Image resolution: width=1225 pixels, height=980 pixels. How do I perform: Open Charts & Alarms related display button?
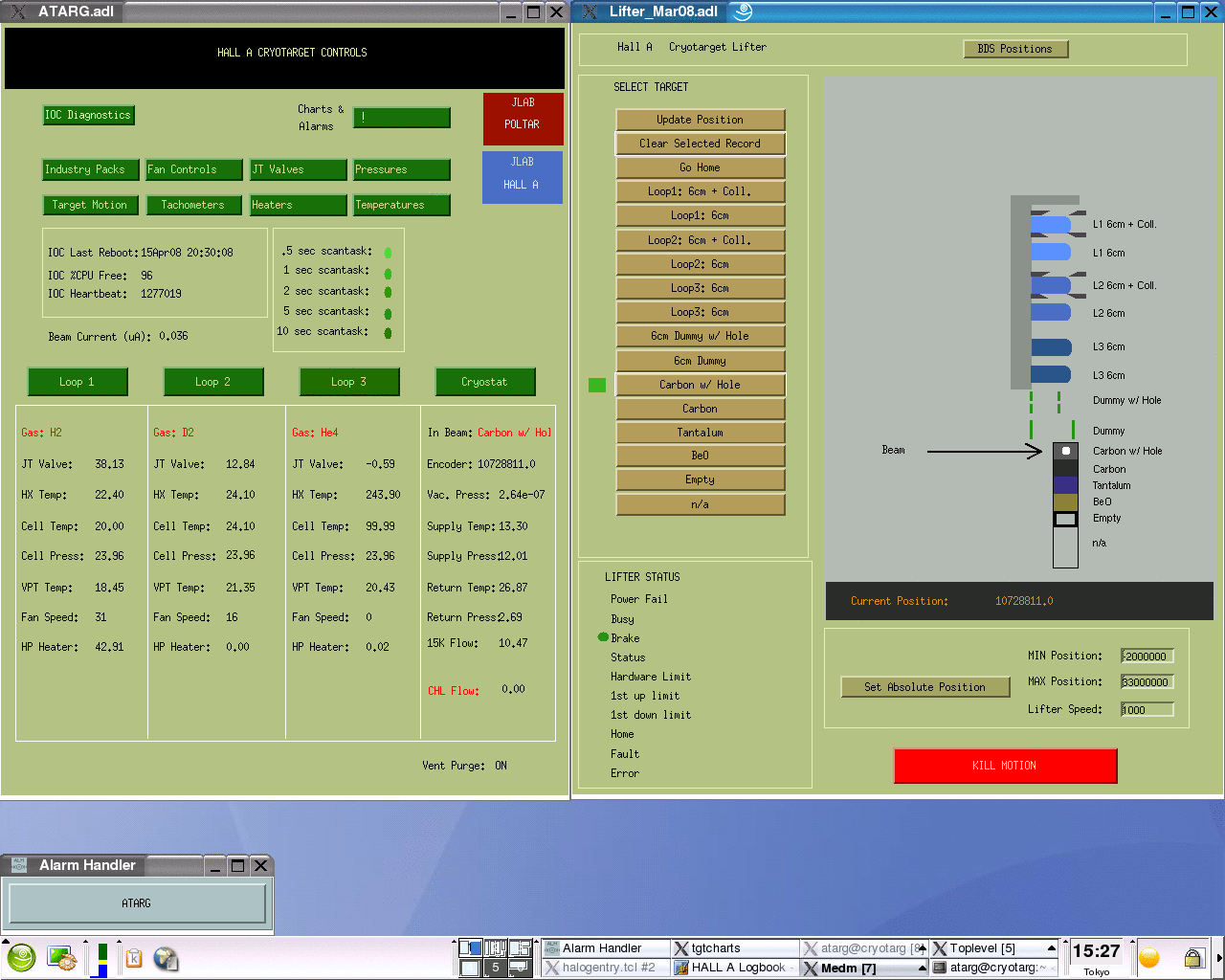(402, 117)
